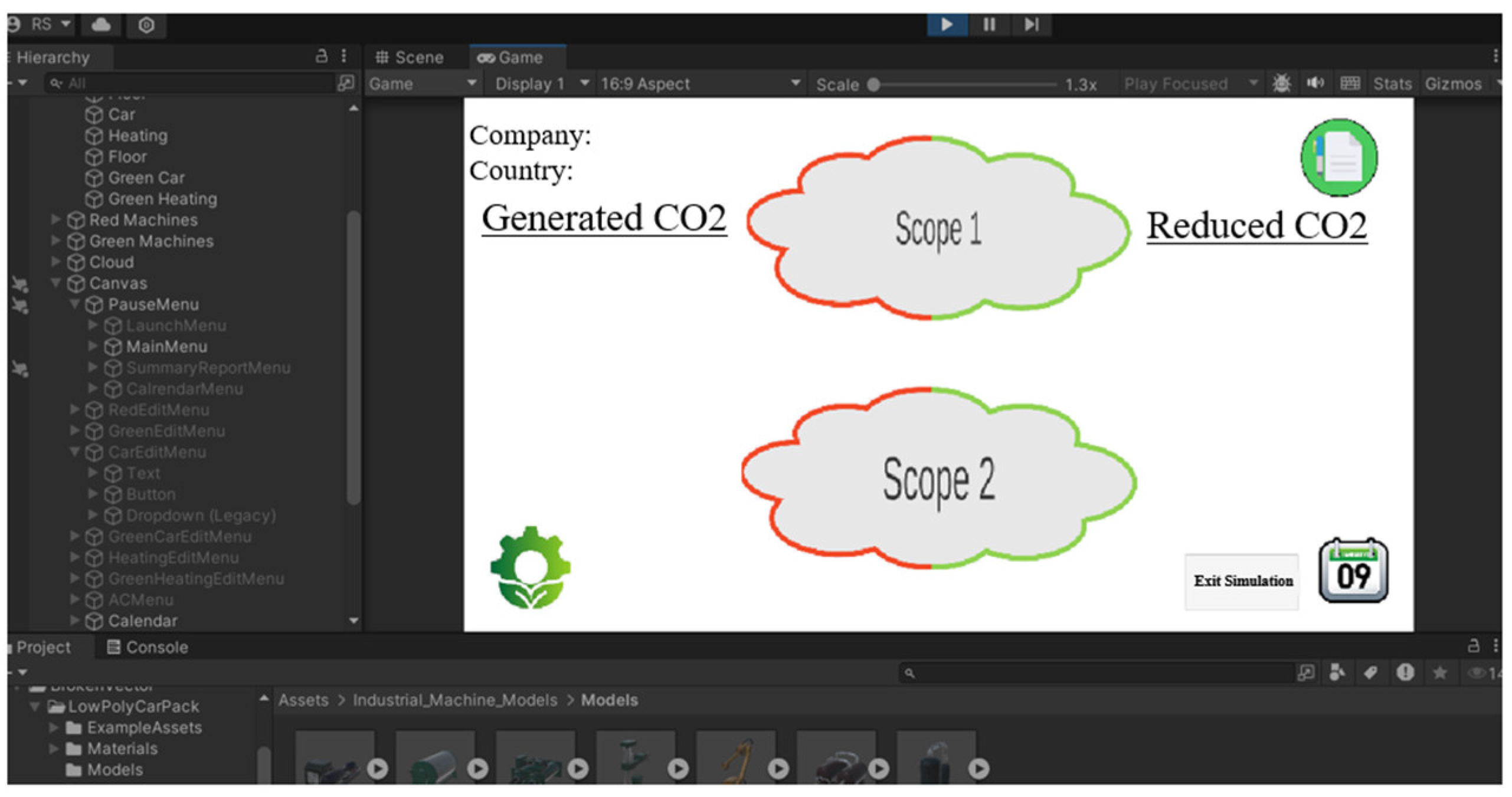Screen dimensions: 1512x797
Task: Click the Play button in toolbar
Action: pos(947,24)
